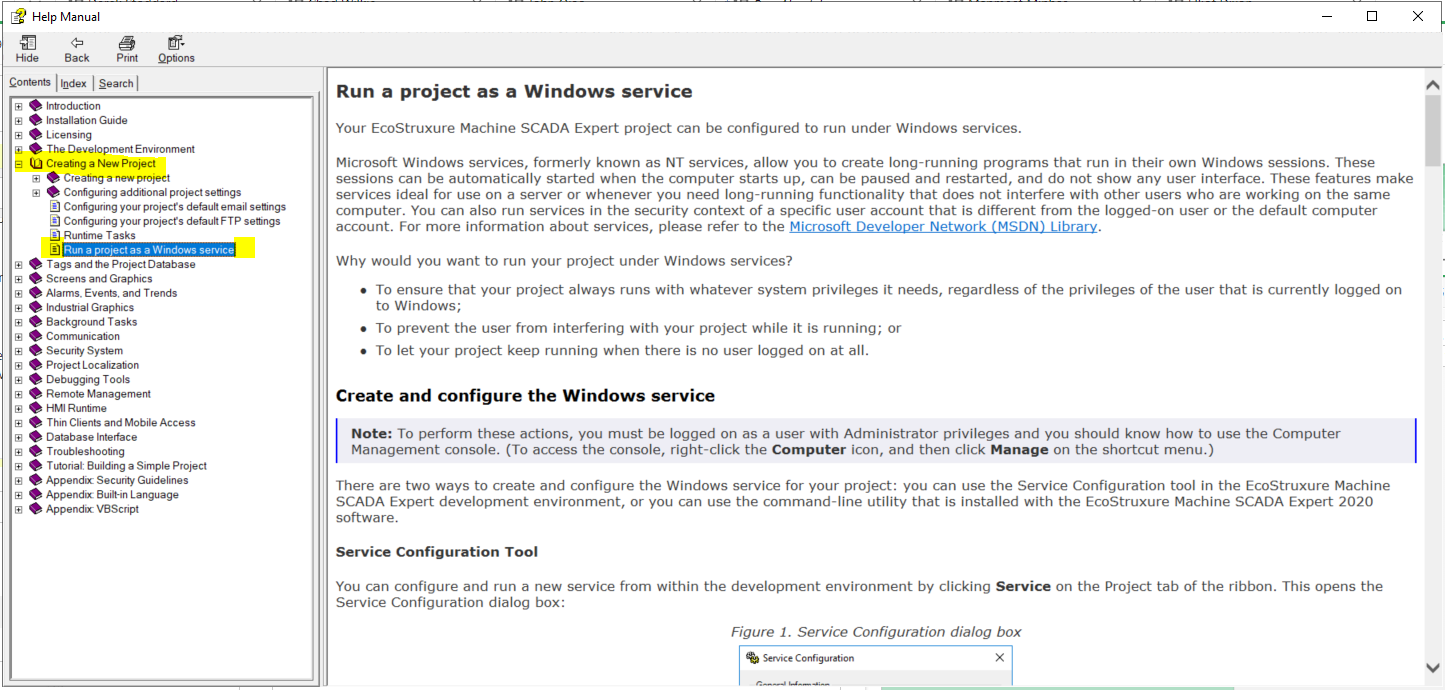Image resolution: width=1445 pixels, height=690 pixels.
Task: Expand the Installation Guide node
Action: click(x=18, y=120)
